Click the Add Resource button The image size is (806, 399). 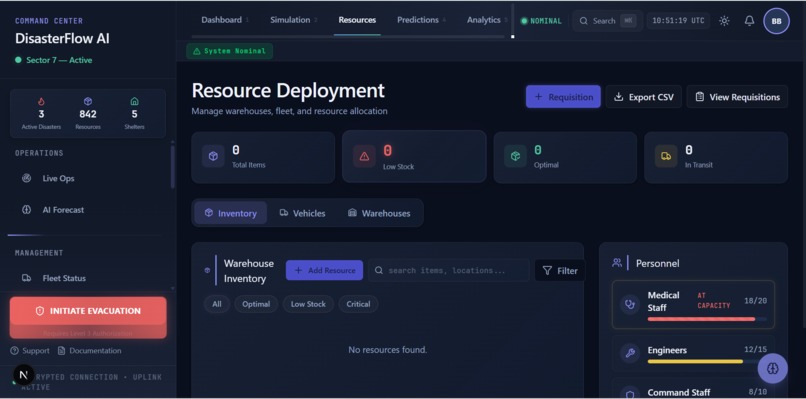pos(324,270)
